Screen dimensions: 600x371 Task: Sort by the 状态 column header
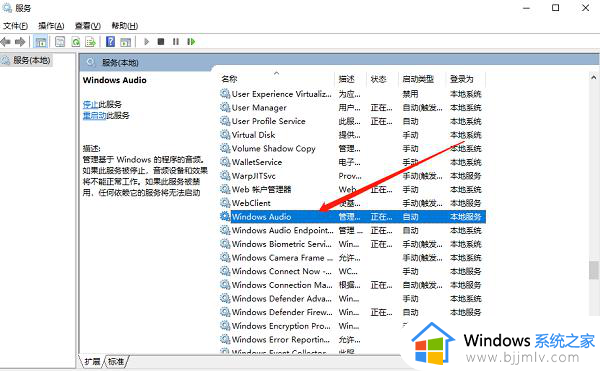click(x=378, y=79)
